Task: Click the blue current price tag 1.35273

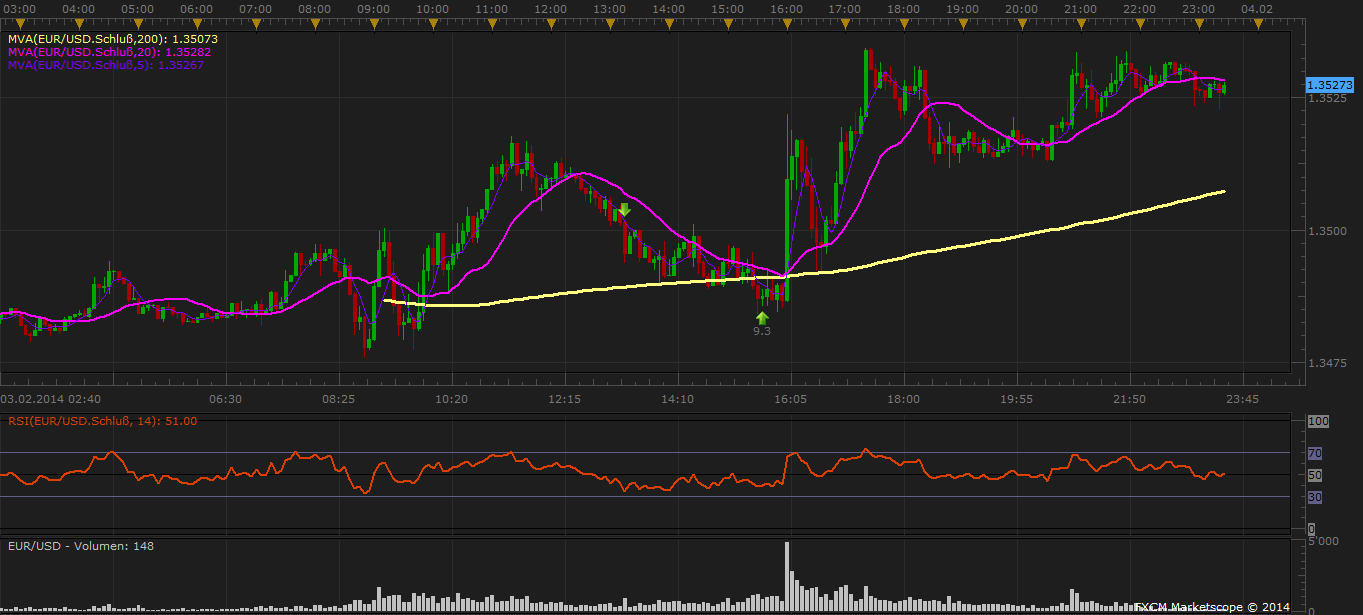Action: (1329, 86)
